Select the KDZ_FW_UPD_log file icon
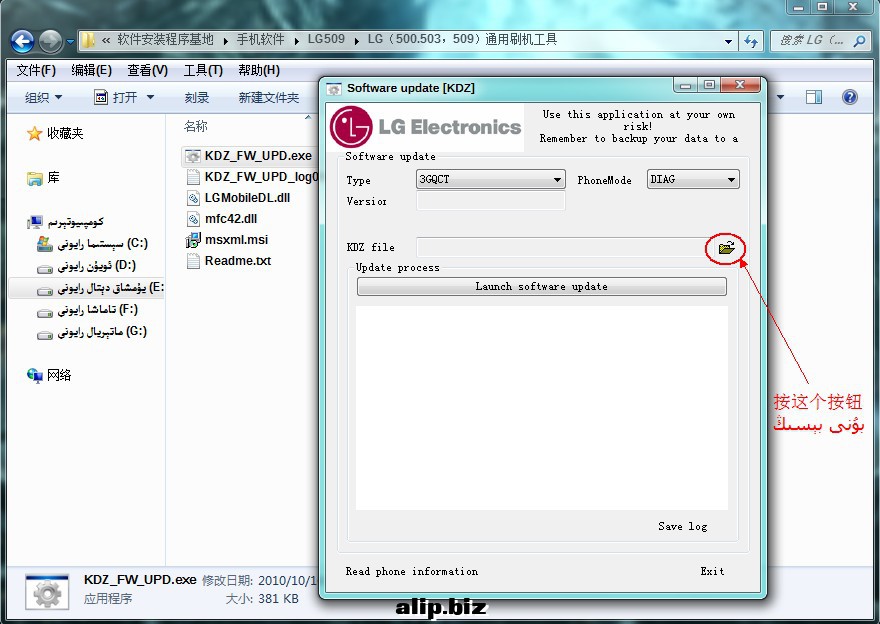The width and height of the screenshot is (880, 624). [193, 177]
